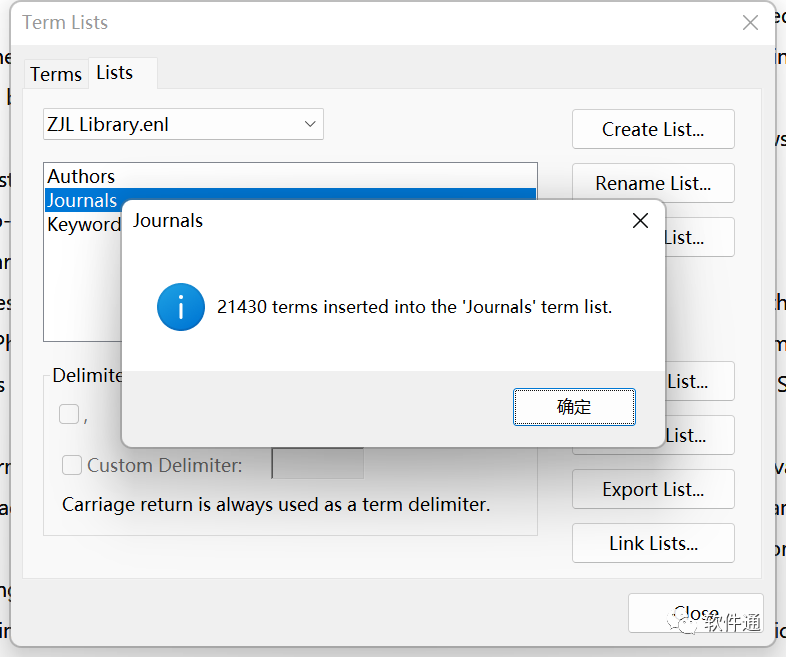The height and width of the screenshot is (657, 786).
Task: Enable the comma delimiter checkbox
Action: pyautogui.click(x=69, y=414)
